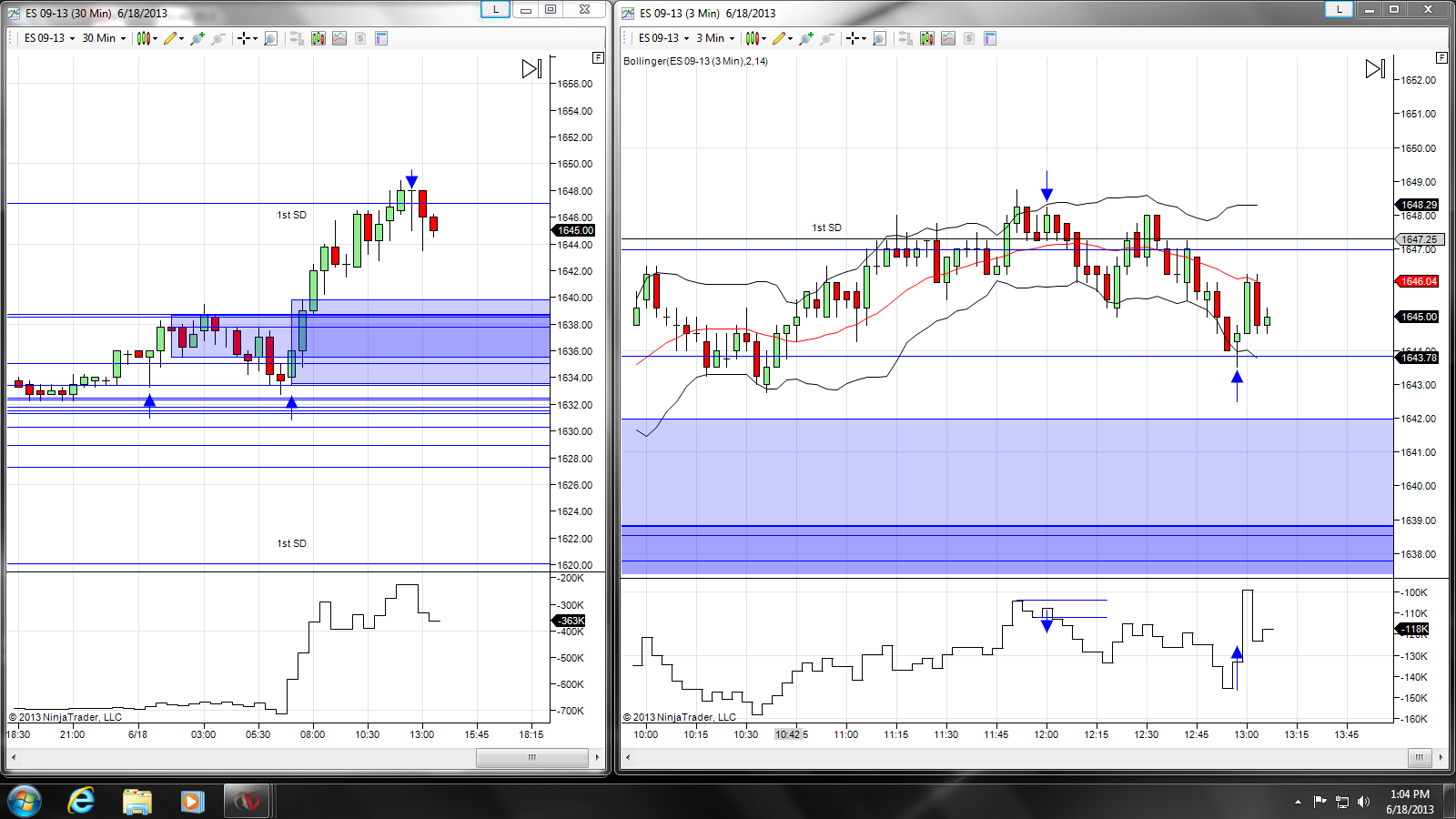The image size is (1456, 819).
Task: Click the NinjaTrader taskbar button
Action: [x=247, y=801]
